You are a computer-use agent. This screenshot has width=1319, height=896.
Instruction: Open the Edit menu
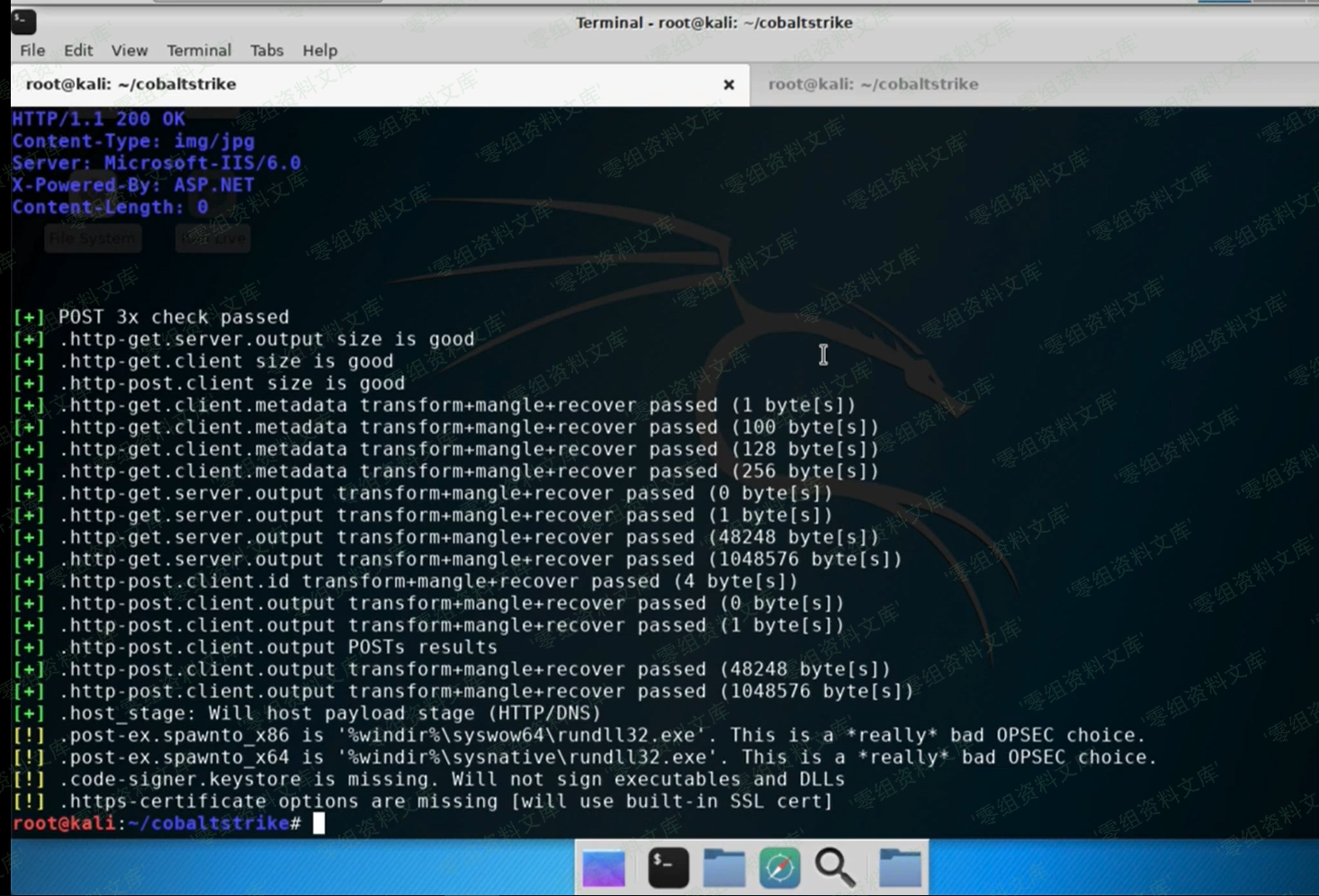78,50
